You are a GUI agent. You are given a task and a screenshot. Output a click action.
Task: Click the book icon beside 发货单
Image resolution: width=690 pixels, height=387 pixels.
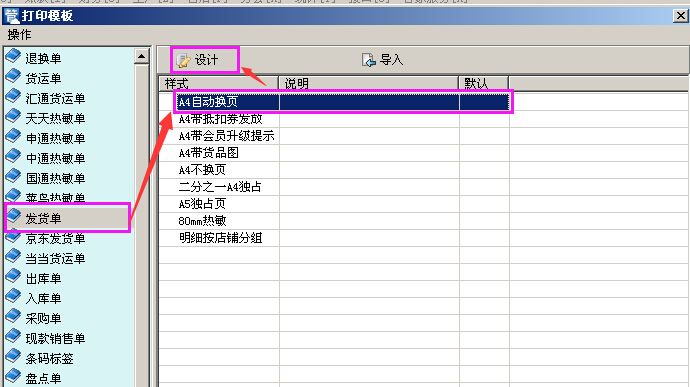[13, 216]
